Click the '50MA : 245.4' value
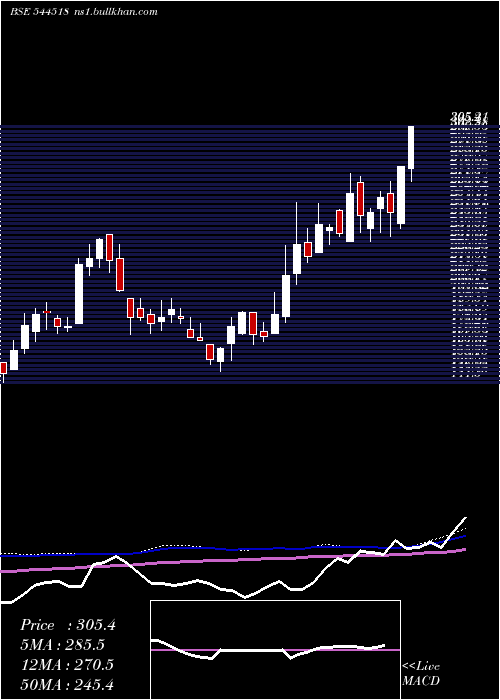This screenshot has width=500, height=700. click(x=67, y=684)
